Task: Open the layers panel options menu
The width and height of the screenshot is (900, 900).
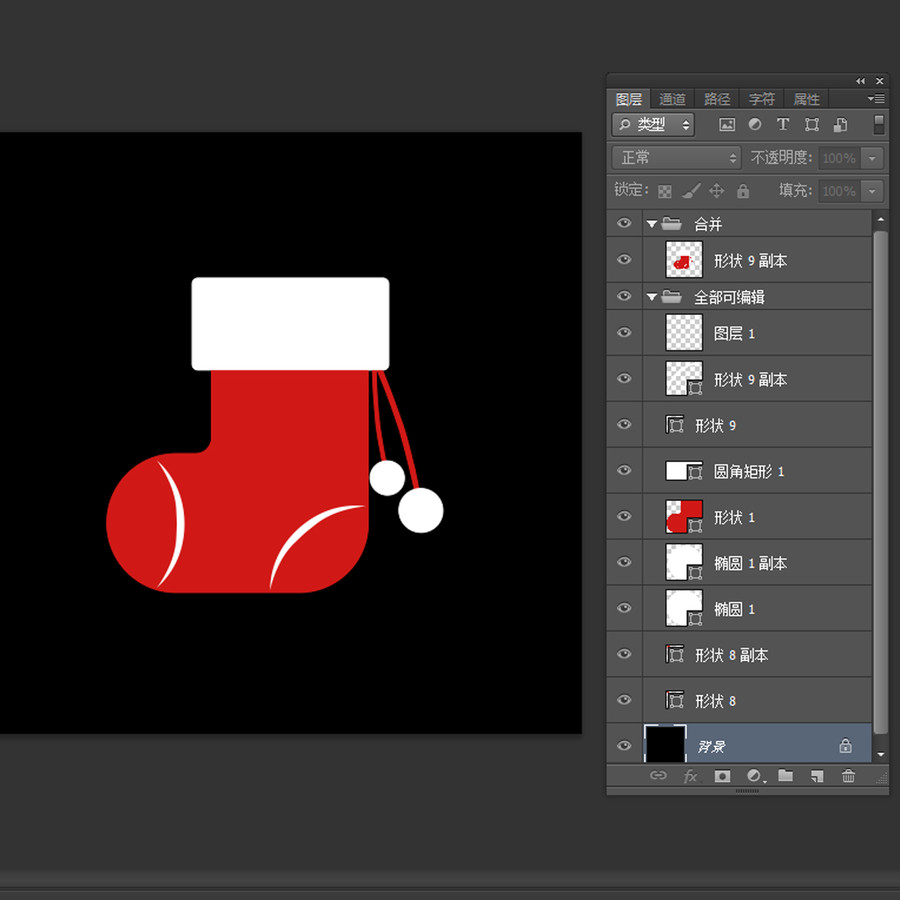Action: click(876, 99)
